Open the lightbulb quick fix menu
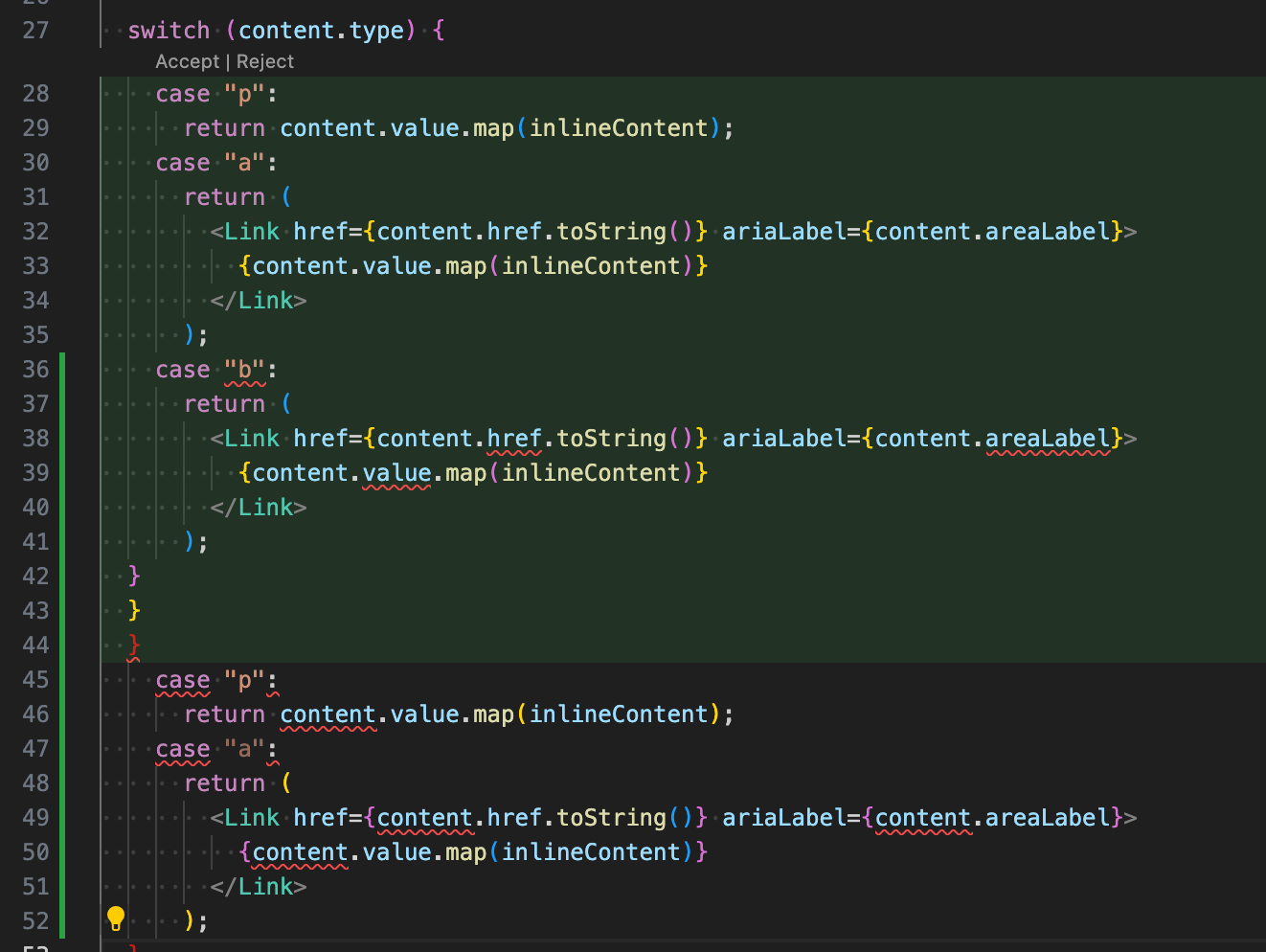This screenshot has height=952, width=1266. [x=116, y=918]
